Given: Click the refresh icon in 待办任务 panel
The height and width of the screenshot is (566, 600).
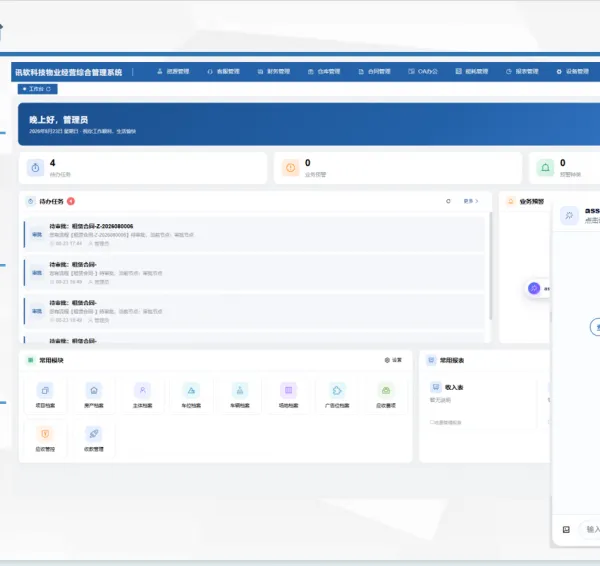Looking at the screenshot, I should 448,201.
